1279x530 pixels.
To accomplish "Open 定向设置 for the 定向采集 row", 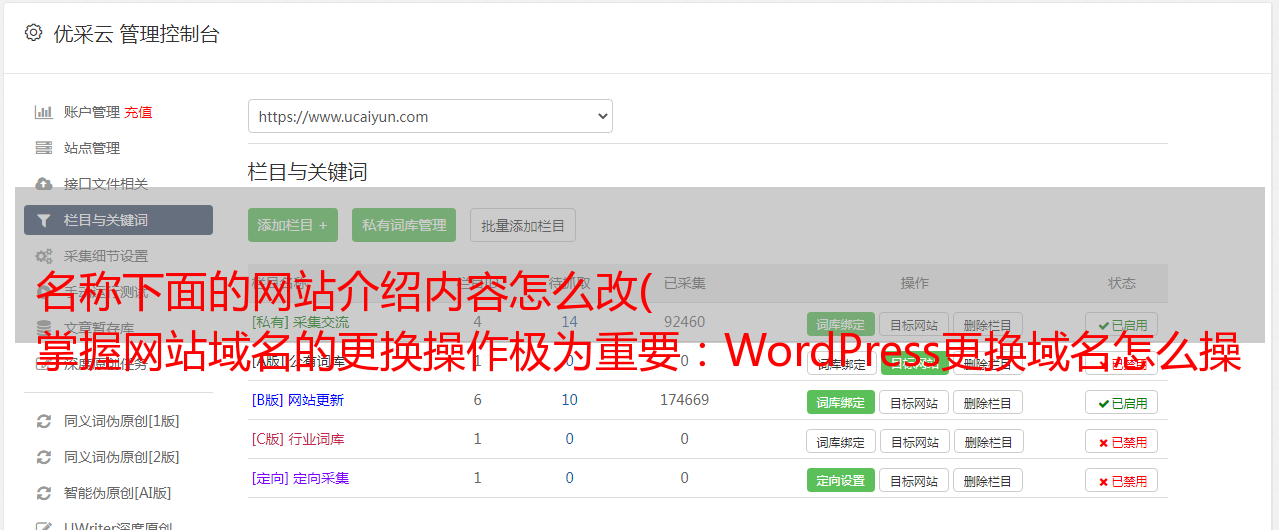I will (841, 480).
